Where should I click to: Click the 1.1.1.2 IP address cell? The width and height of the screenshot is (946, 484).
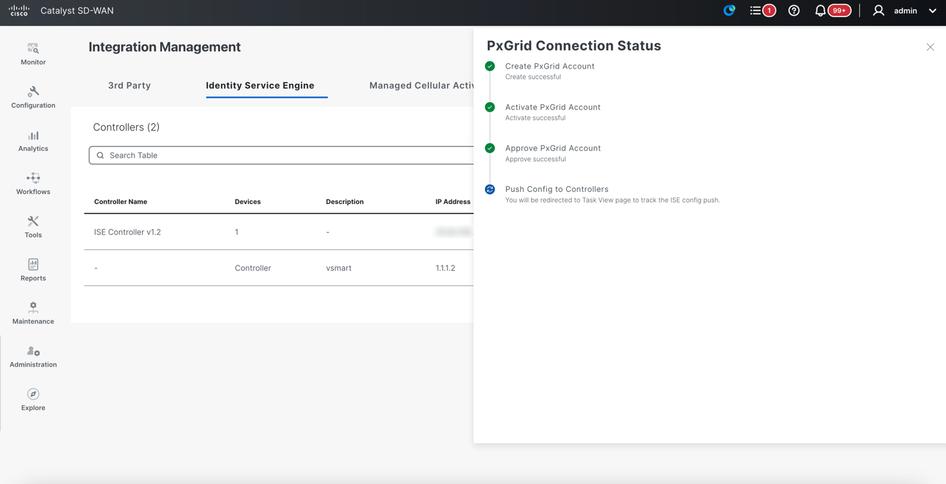(x=445, y=268)
